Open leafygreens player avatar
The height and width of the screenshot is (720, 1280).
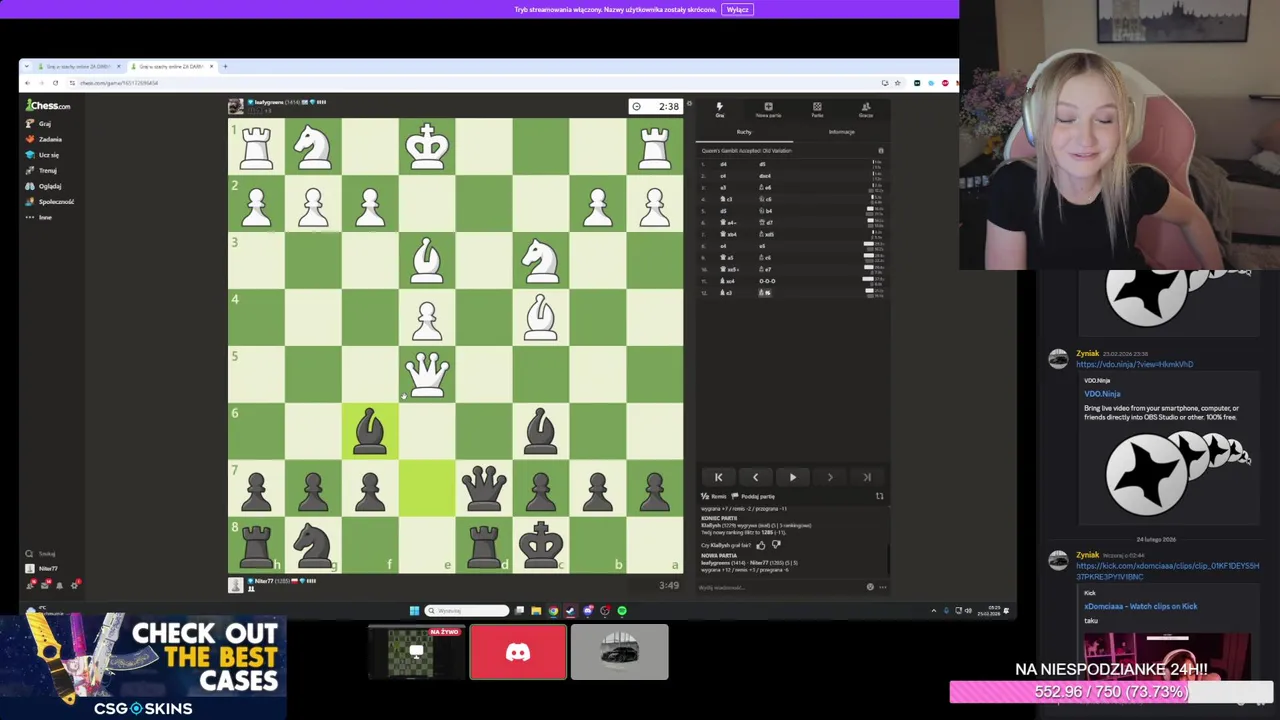236,106
